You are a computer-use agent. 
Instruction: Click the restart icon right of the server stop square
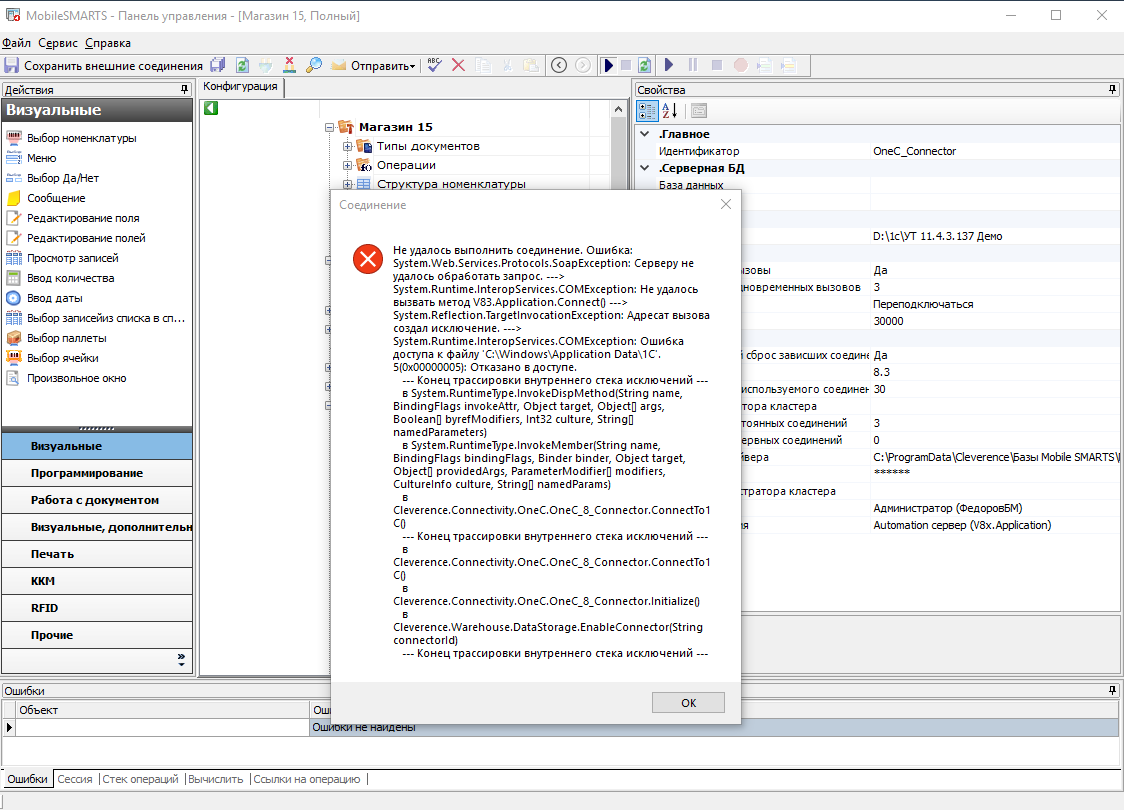(644, 65)
